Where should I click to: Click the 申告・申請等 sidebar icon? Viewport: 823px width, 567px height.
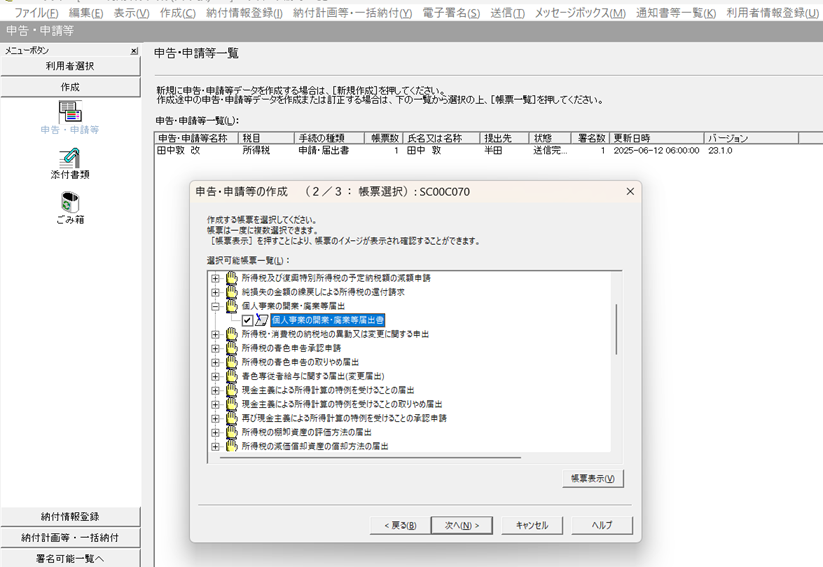(69, 111)
